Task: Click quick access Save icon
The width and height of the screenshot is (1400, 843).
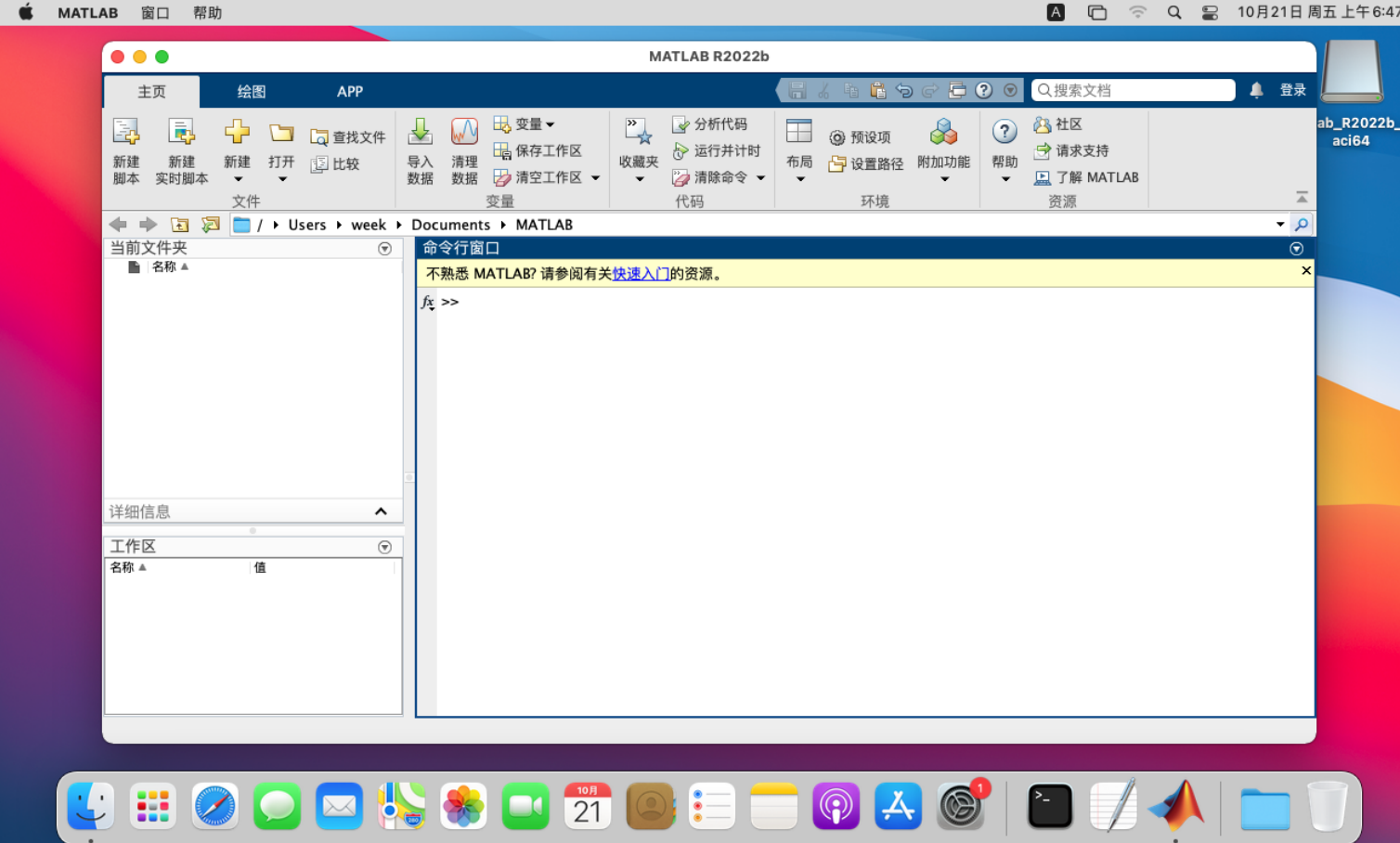Action: 797,90
